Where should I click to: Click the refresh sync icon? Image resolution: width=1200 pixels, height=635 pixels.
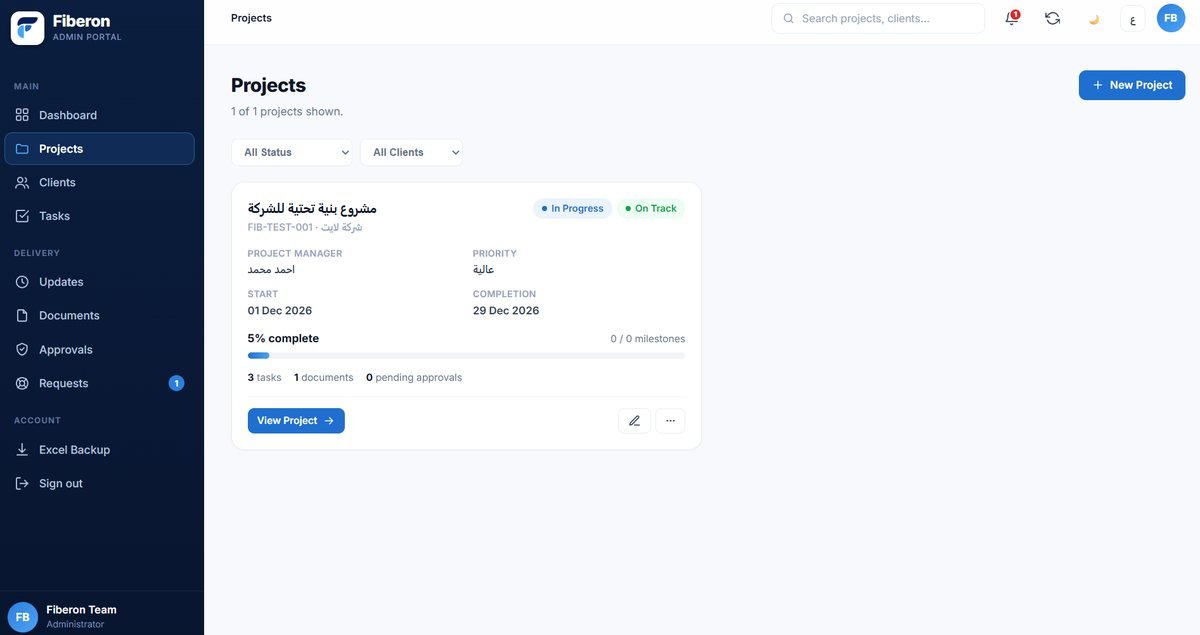pos(1052,18)
